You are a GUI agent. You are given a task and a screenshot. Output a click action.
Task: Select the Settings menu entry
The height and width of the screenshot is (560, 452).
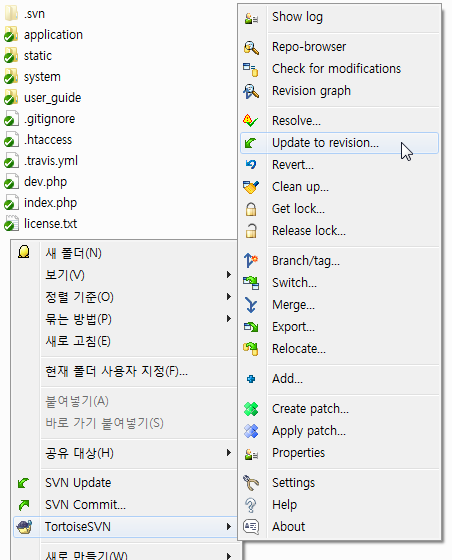point(339,482)
